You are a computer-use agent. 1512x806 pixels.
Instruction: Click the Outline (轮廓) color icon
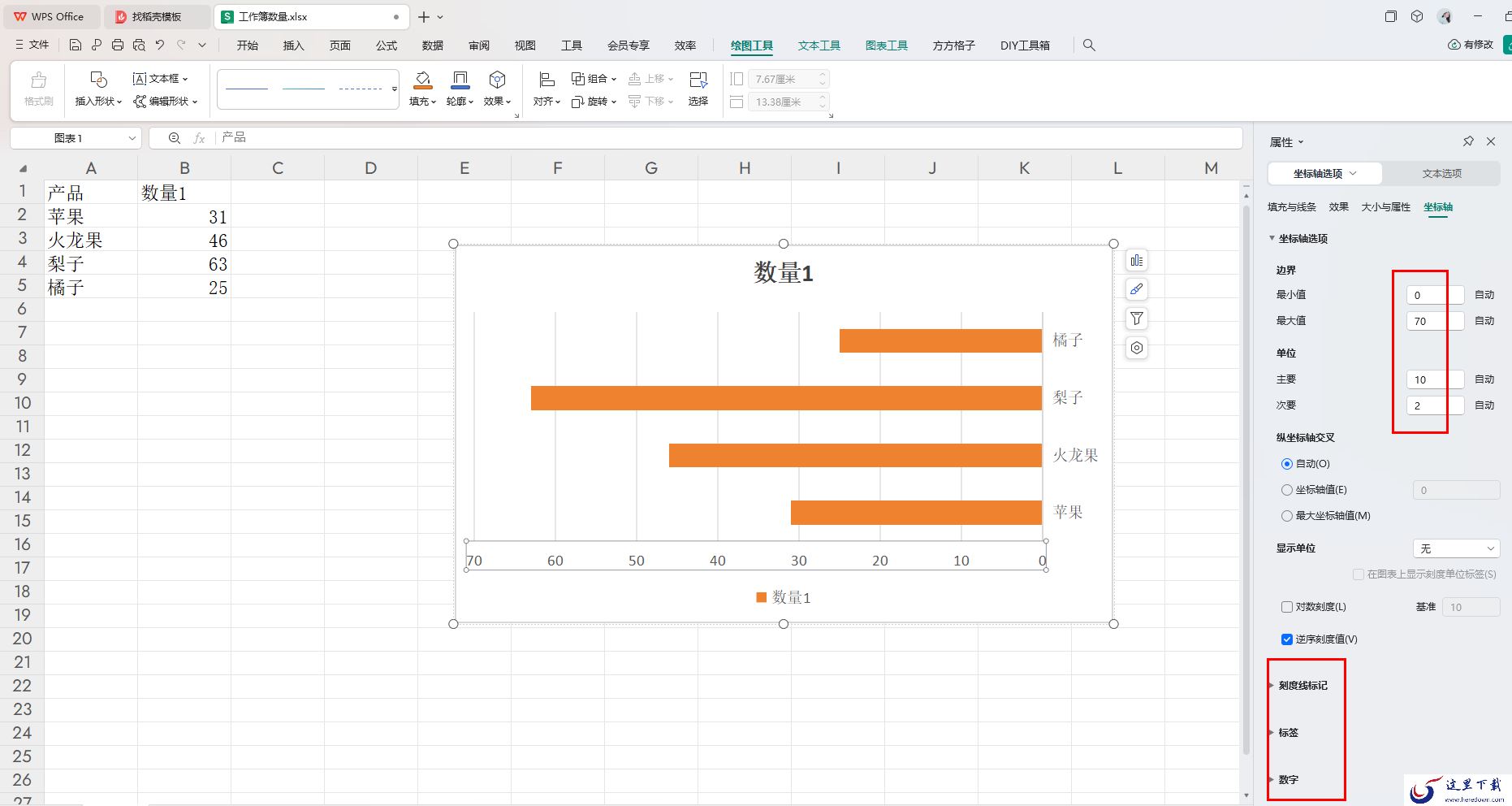coord(460,79)
